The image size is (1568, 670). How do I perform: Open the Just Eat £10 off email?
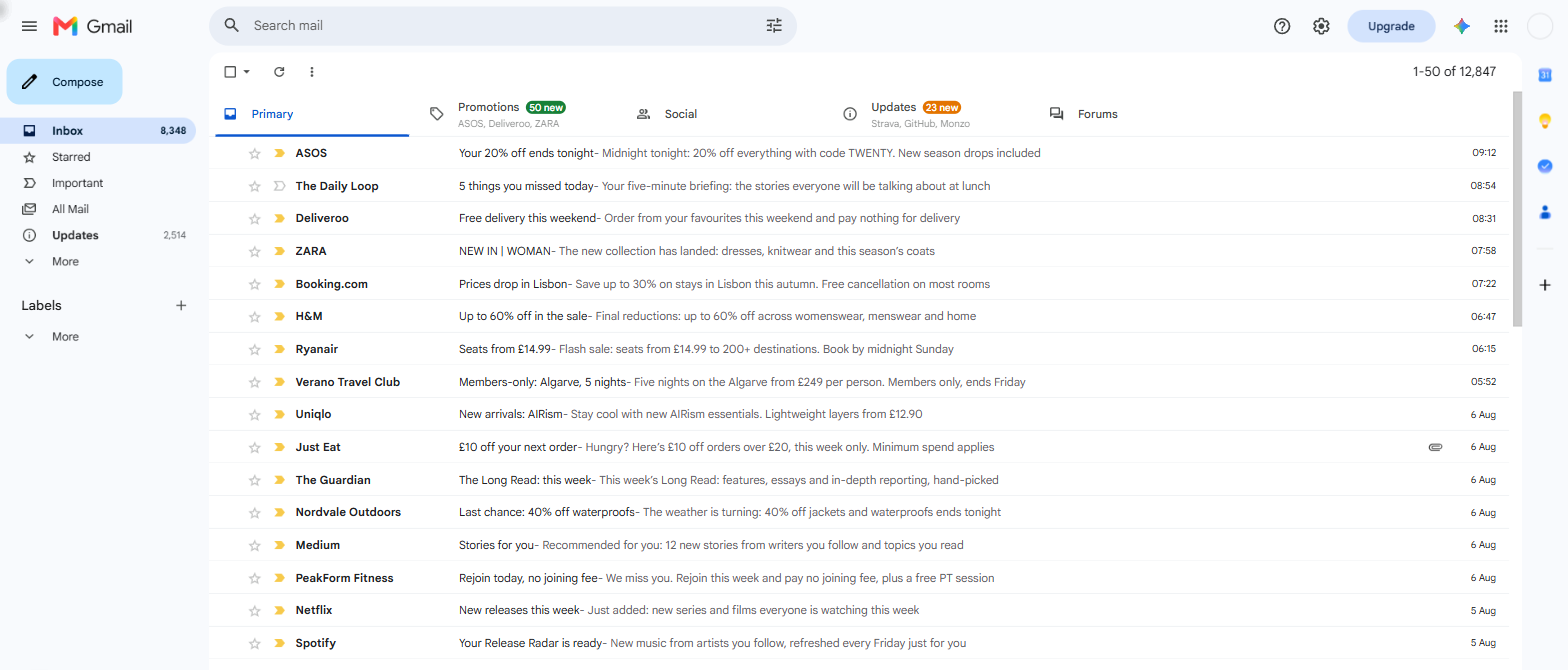[859, 447]
